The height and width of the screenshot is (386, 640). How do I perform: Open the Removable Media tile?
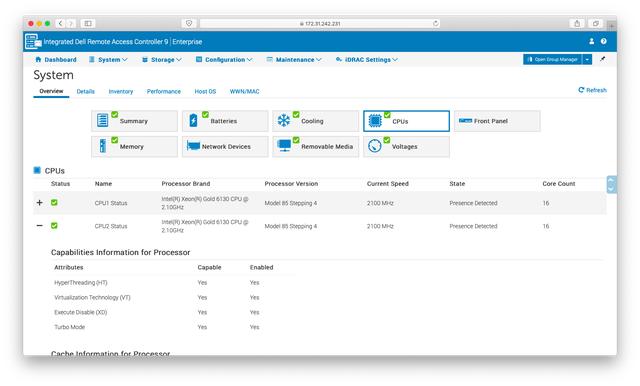point(316,146)
